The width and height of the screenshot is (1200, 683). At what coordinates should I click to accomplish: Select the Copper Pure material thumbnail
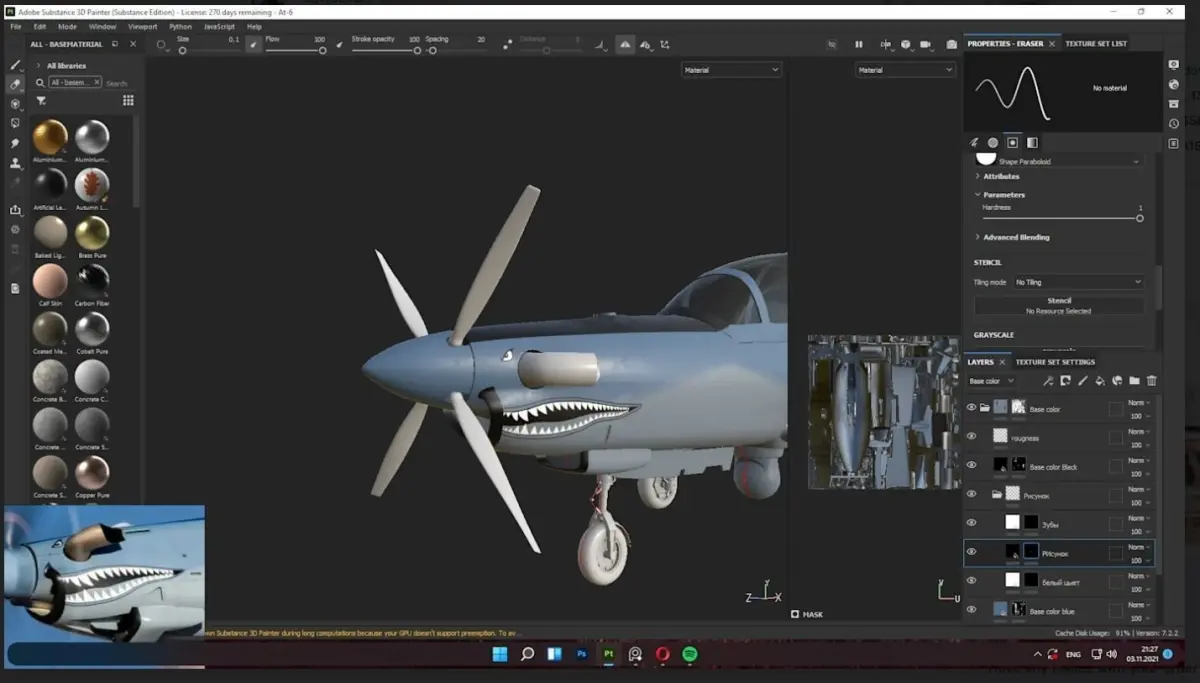[x=92, y=472]
